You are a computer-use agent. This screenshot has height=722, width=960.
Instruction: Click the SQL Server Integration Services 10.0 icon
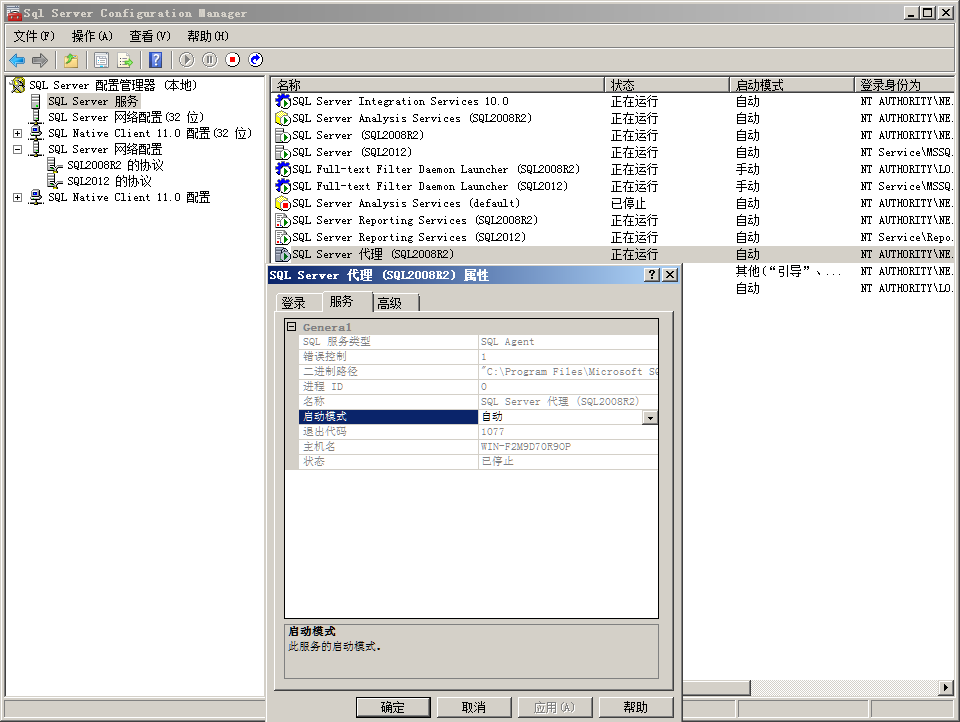pos(283,101)
